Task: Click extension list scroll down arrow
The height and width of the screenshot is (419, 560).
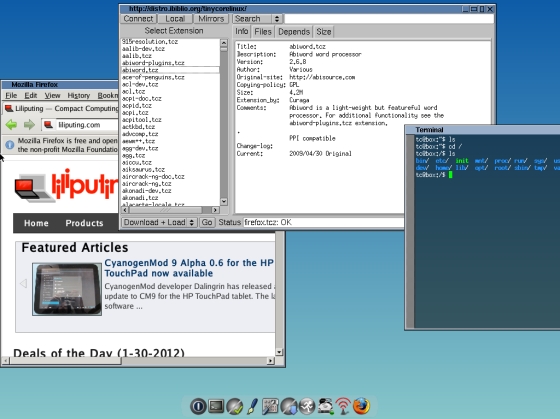Action: coord(224,201)
